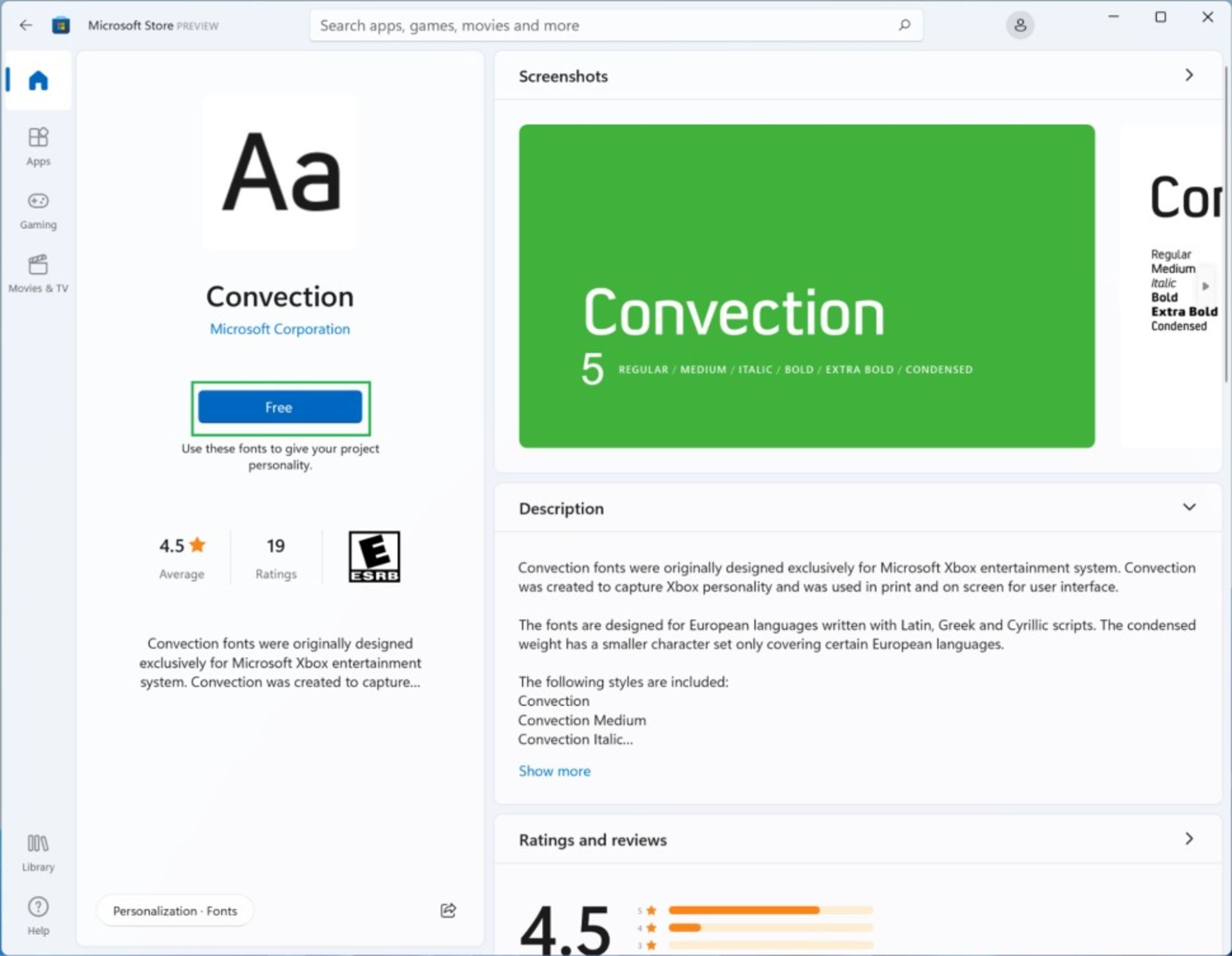This screenshot has height=956, width=1232.
Task: Click Show more under description
Action: click(554, 771)
